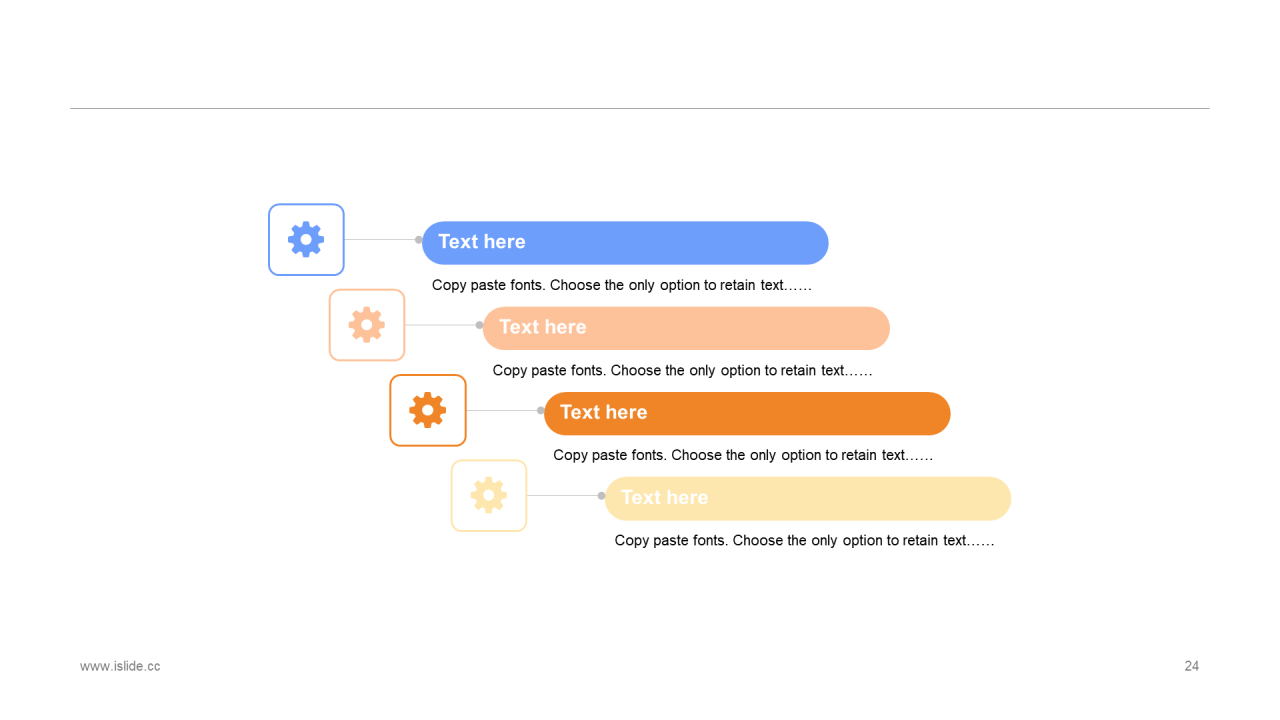Click gray connector dot beside blue bar

pos(419,240)
